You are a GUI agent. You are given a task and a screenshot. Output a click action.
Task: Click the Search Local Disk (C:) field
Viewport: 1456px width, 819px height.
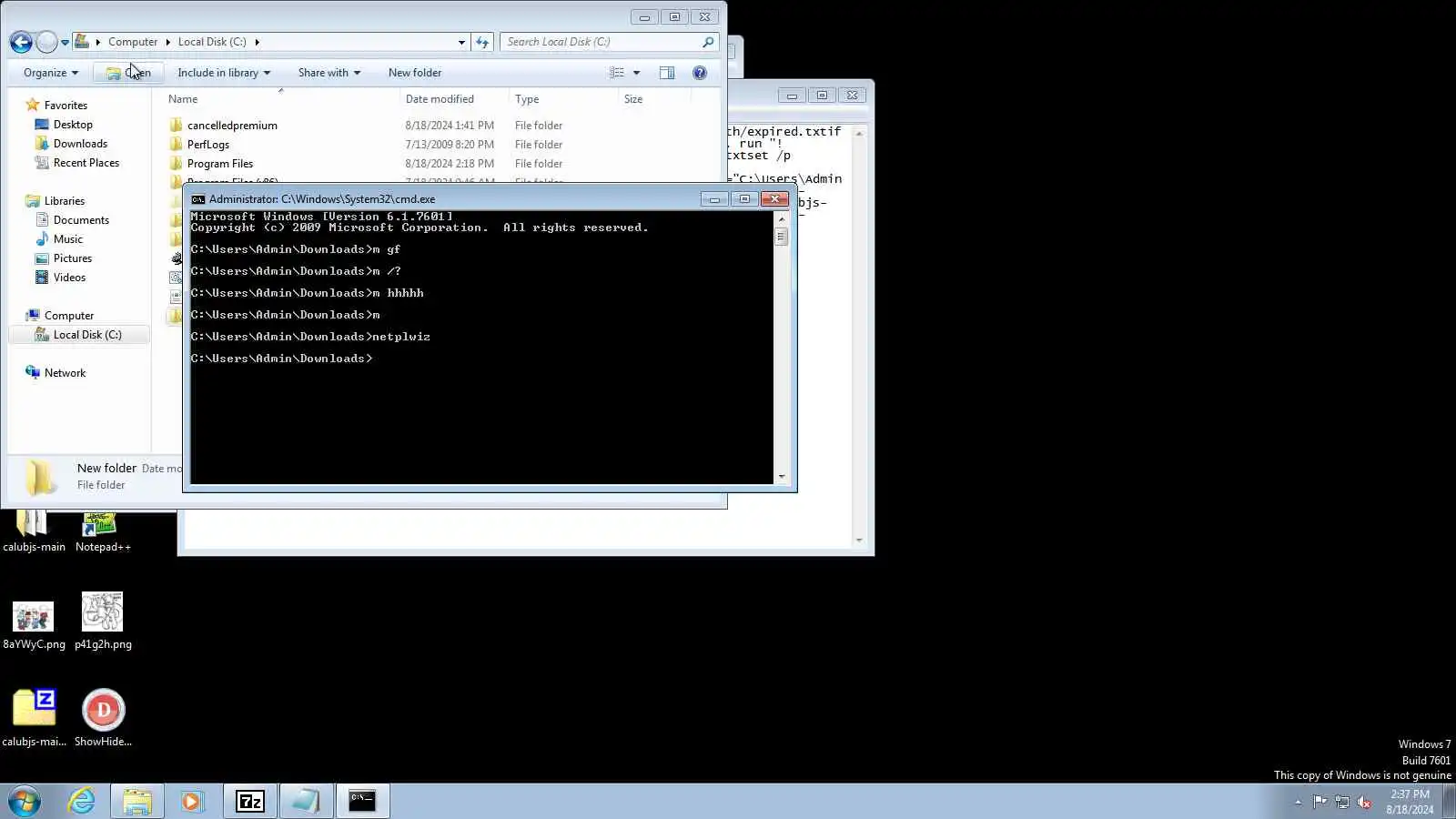601,42
